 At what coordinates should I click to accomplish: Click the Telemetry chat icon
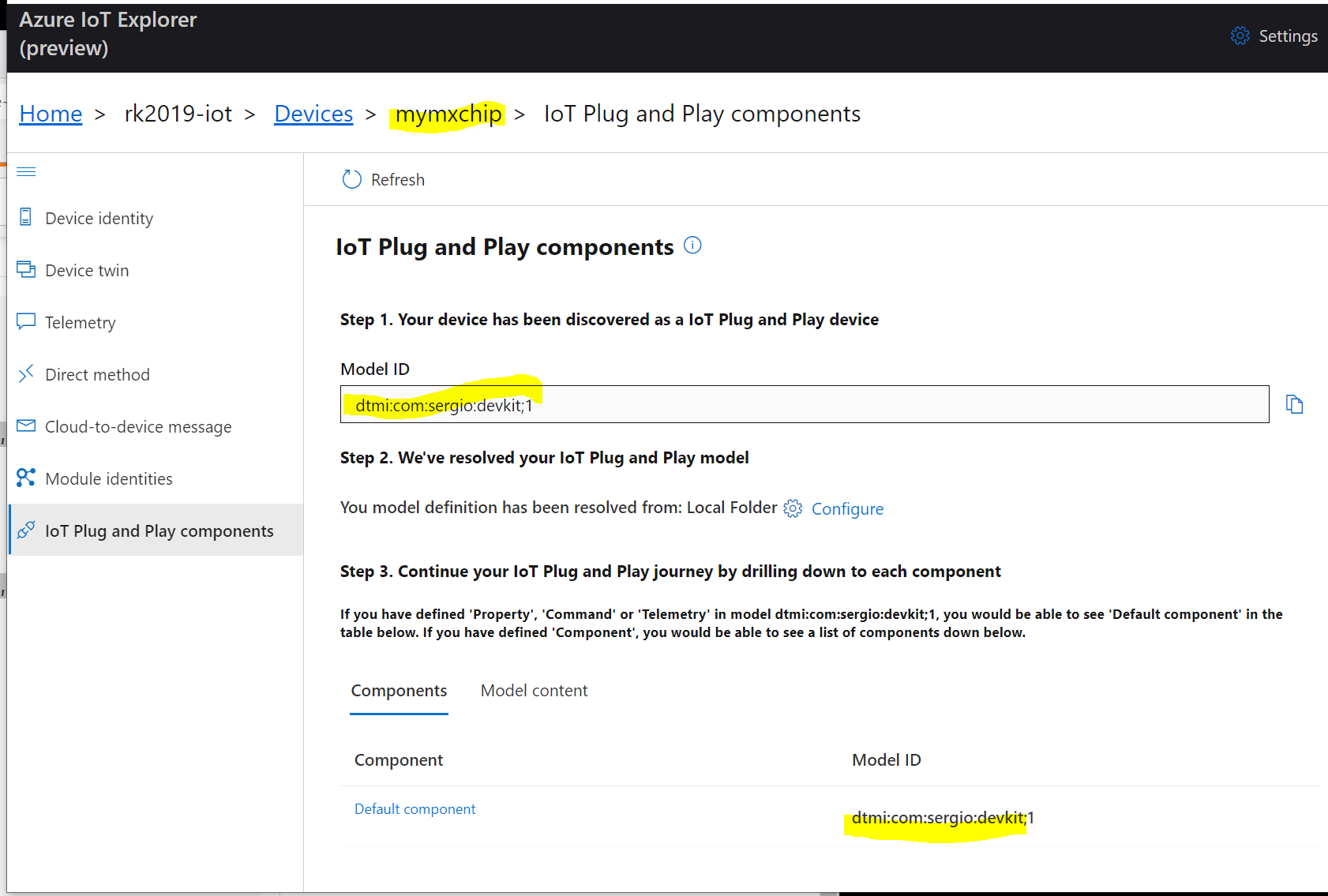click(26, 321)
